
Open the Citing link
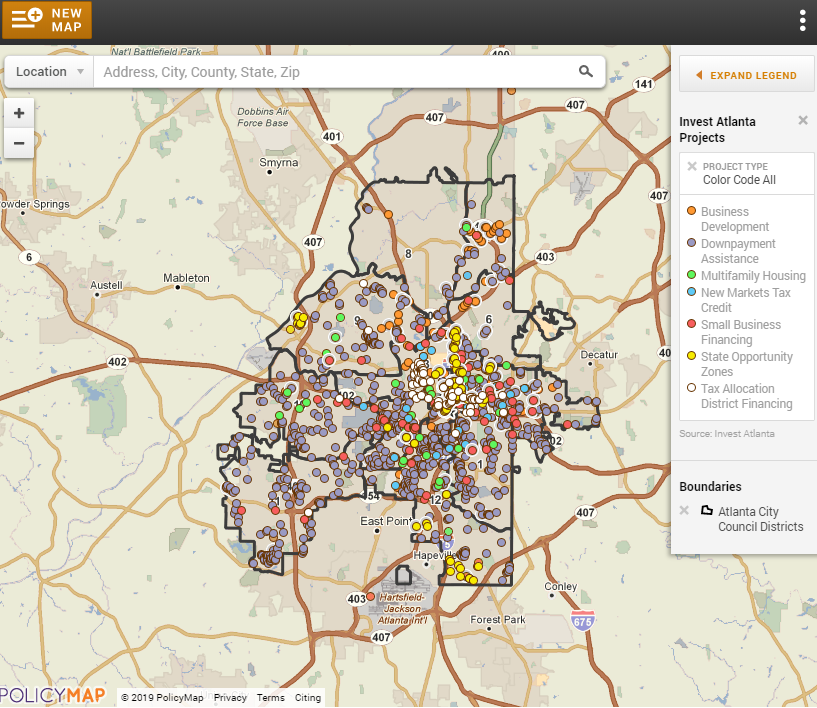(307, 698)
